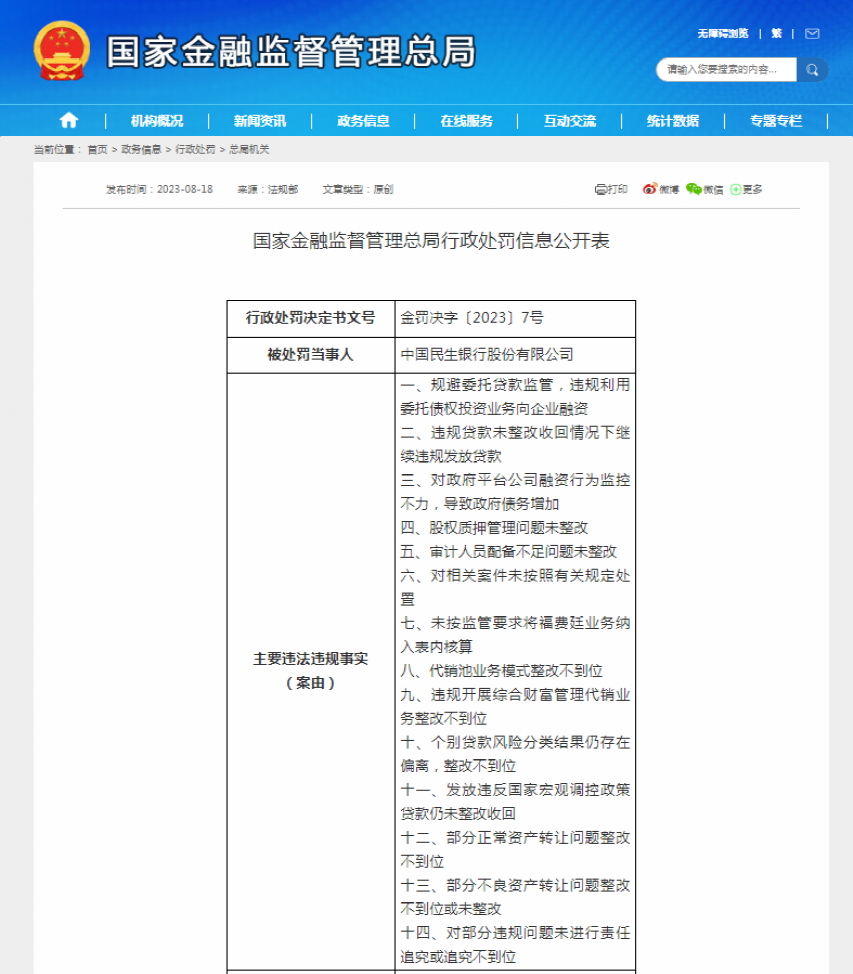Click the national emblem logo

click(62, 51)
